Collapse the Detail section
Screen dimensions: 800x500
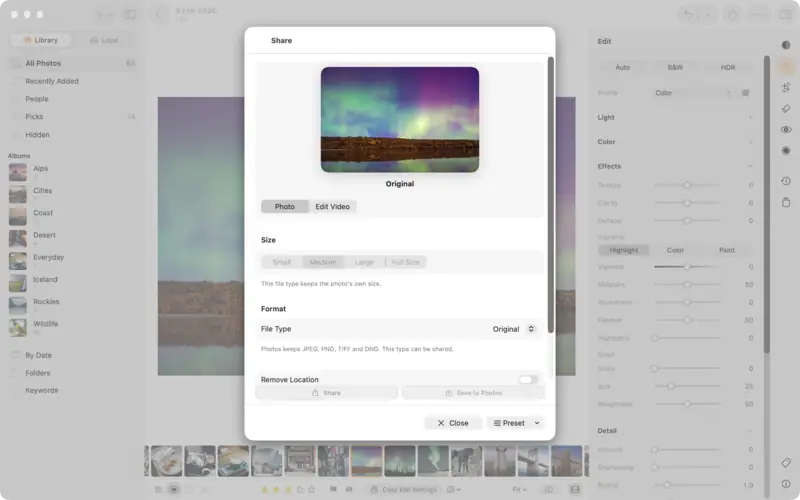pyautogui.click(x=675, y=431)
